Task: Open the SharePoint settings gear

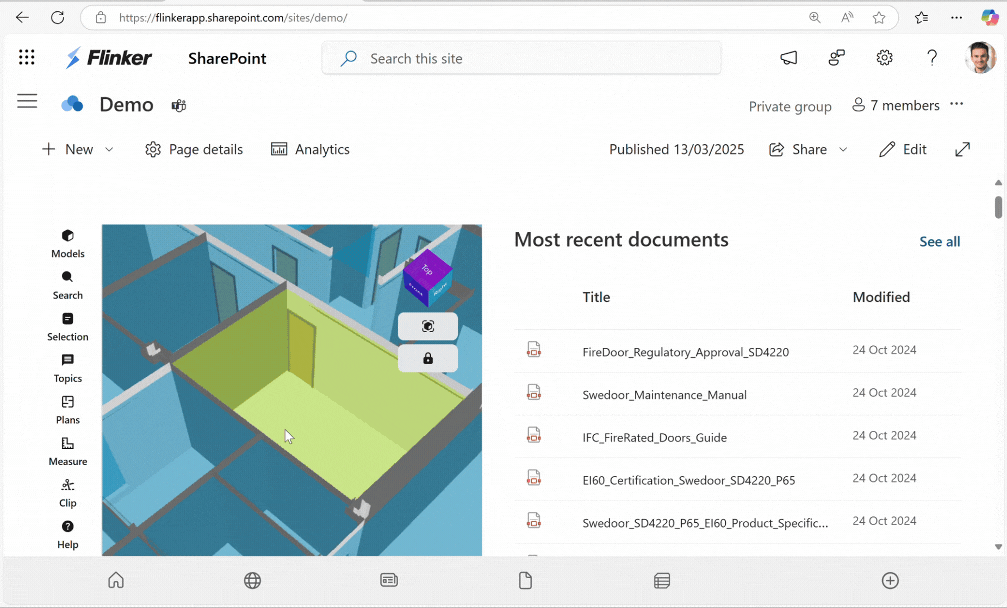Action: click(884, 57)
